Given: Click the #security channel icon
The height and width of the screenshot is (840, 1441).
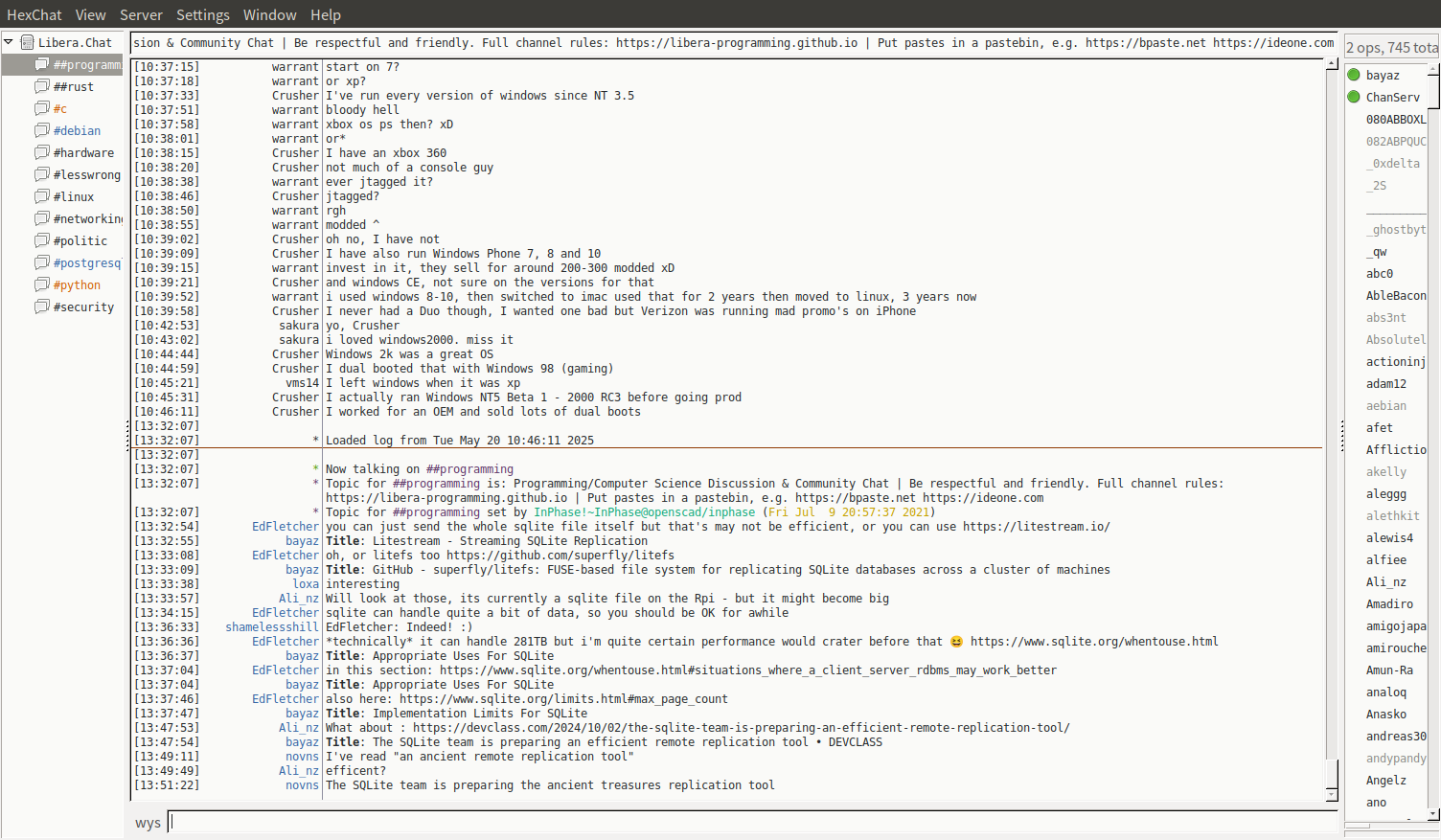Looking at the screenshot, I should 42,306.
